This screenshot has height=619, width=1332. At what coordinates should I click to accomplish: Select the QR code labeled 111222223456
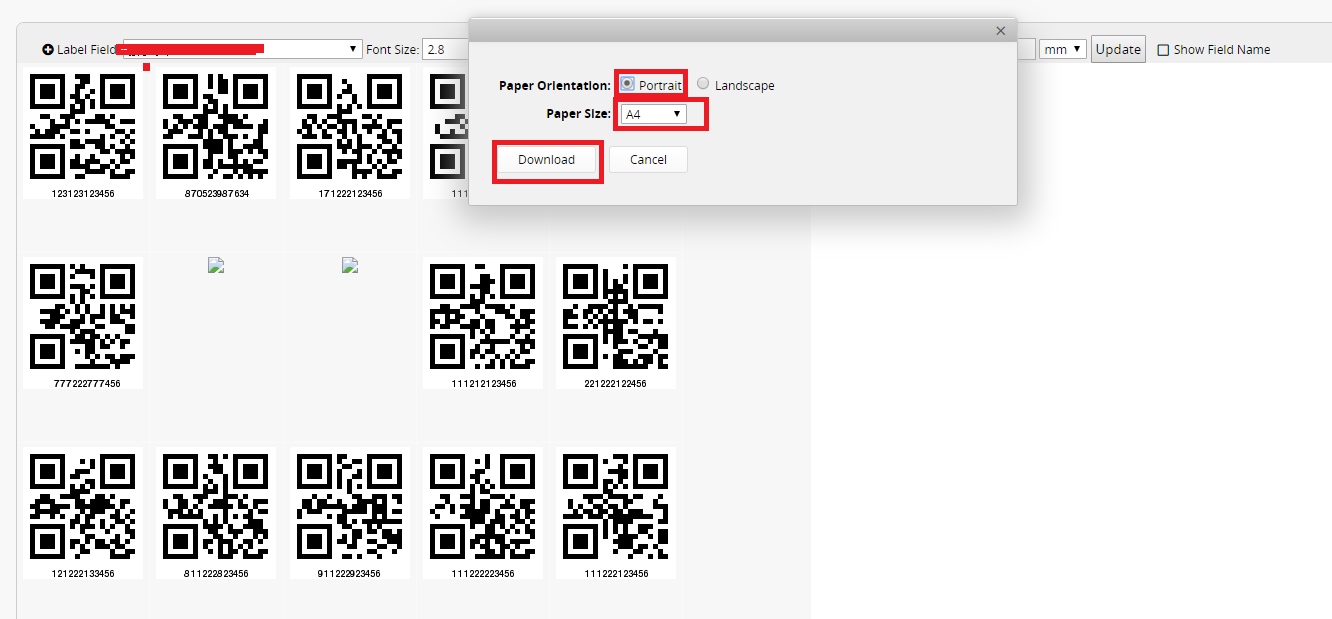(x=483, y=506)
